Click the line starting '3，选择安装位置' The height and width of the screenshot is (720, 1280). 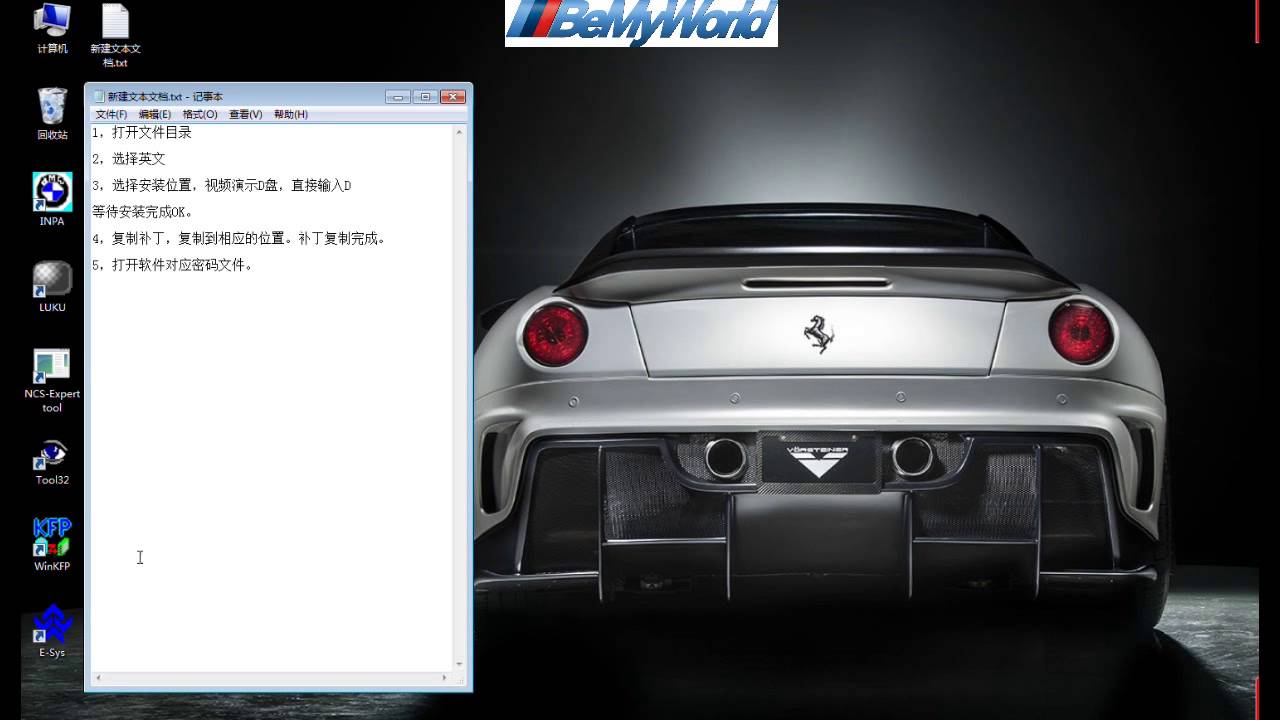[x=221, y=186]
